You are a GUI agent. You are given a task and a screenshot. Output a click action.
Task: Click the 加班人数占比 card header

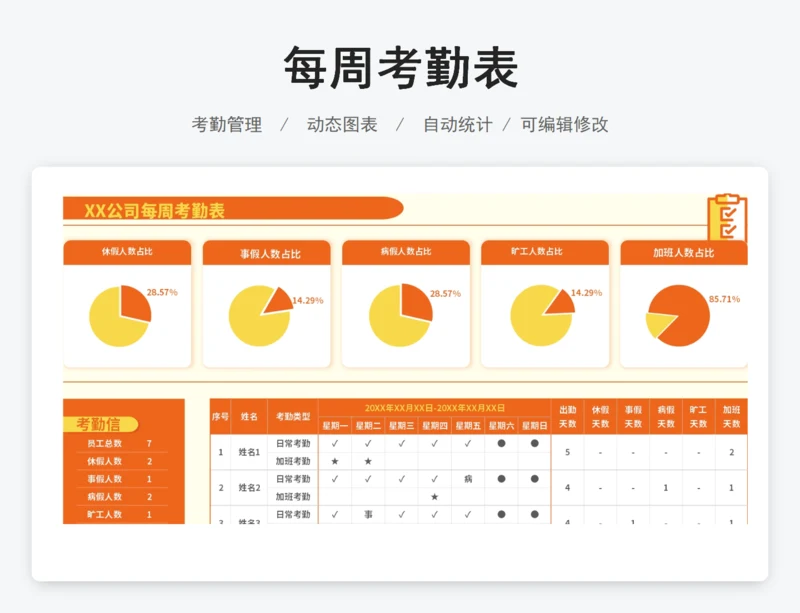pyautogui.click(x=684, y=253)
